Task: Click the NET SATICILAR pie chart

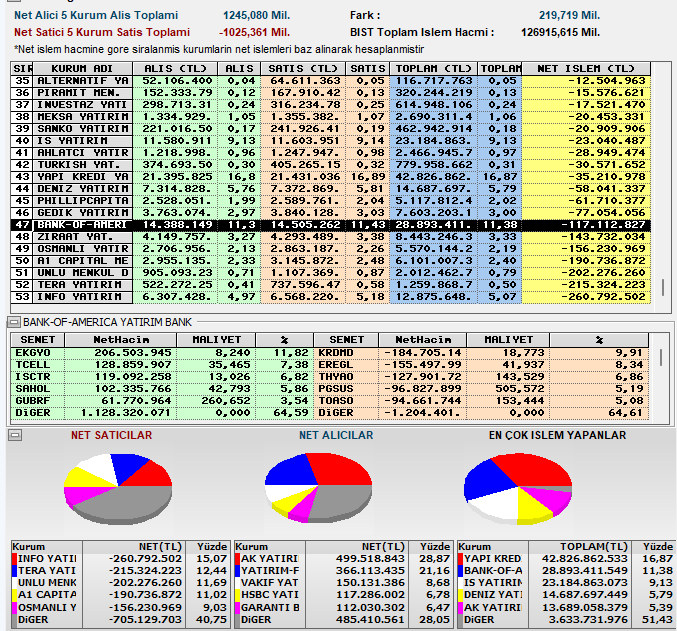Action: (x=118, y=489)
